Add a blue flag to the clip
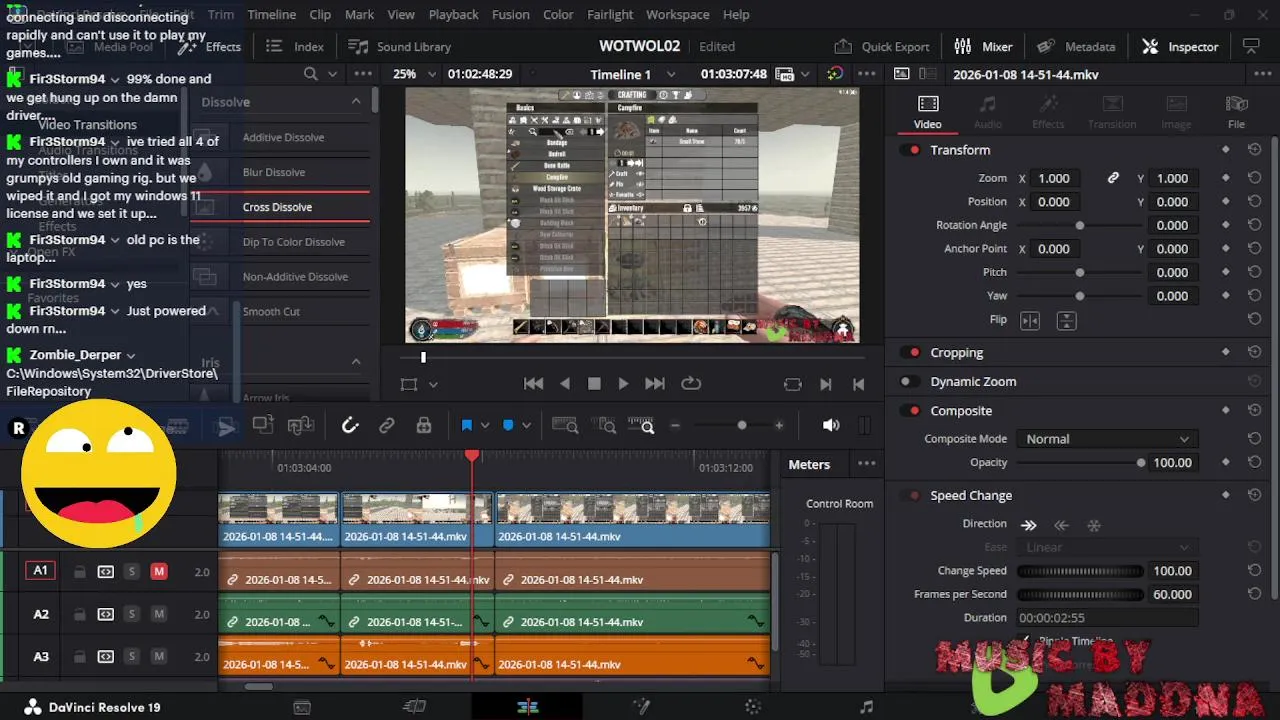 pyautogui.click(x=466, y=426)
